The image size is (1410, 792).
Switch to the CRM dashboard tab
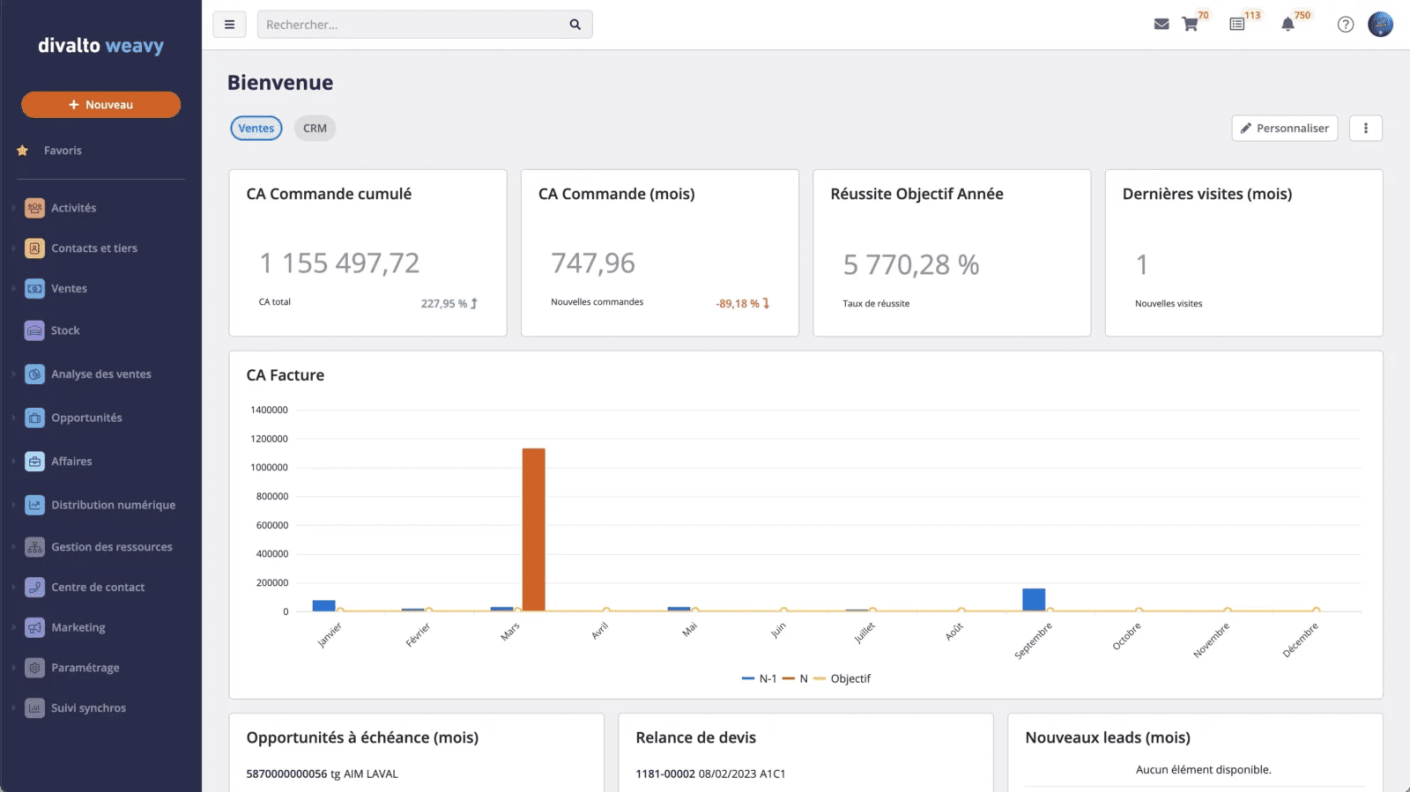tap(315, 128)
